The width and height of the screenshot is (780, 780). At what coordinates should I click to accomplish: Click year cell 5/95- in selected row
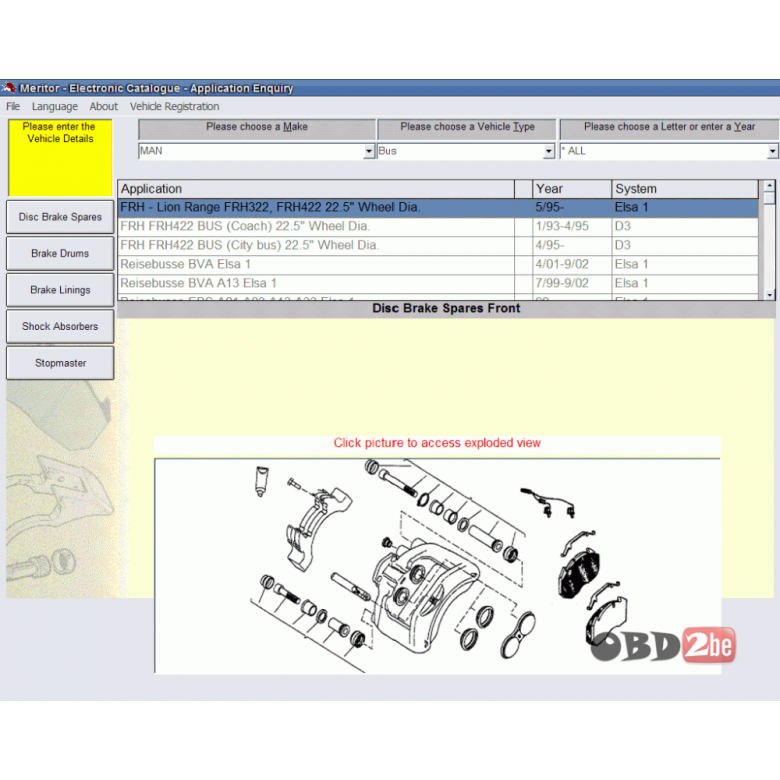coord(572,207)
